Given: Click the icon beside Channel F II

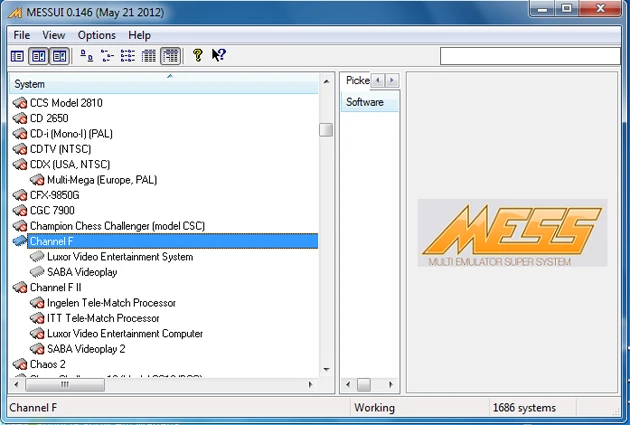Looking at the screenshot, I should point(20,288).
